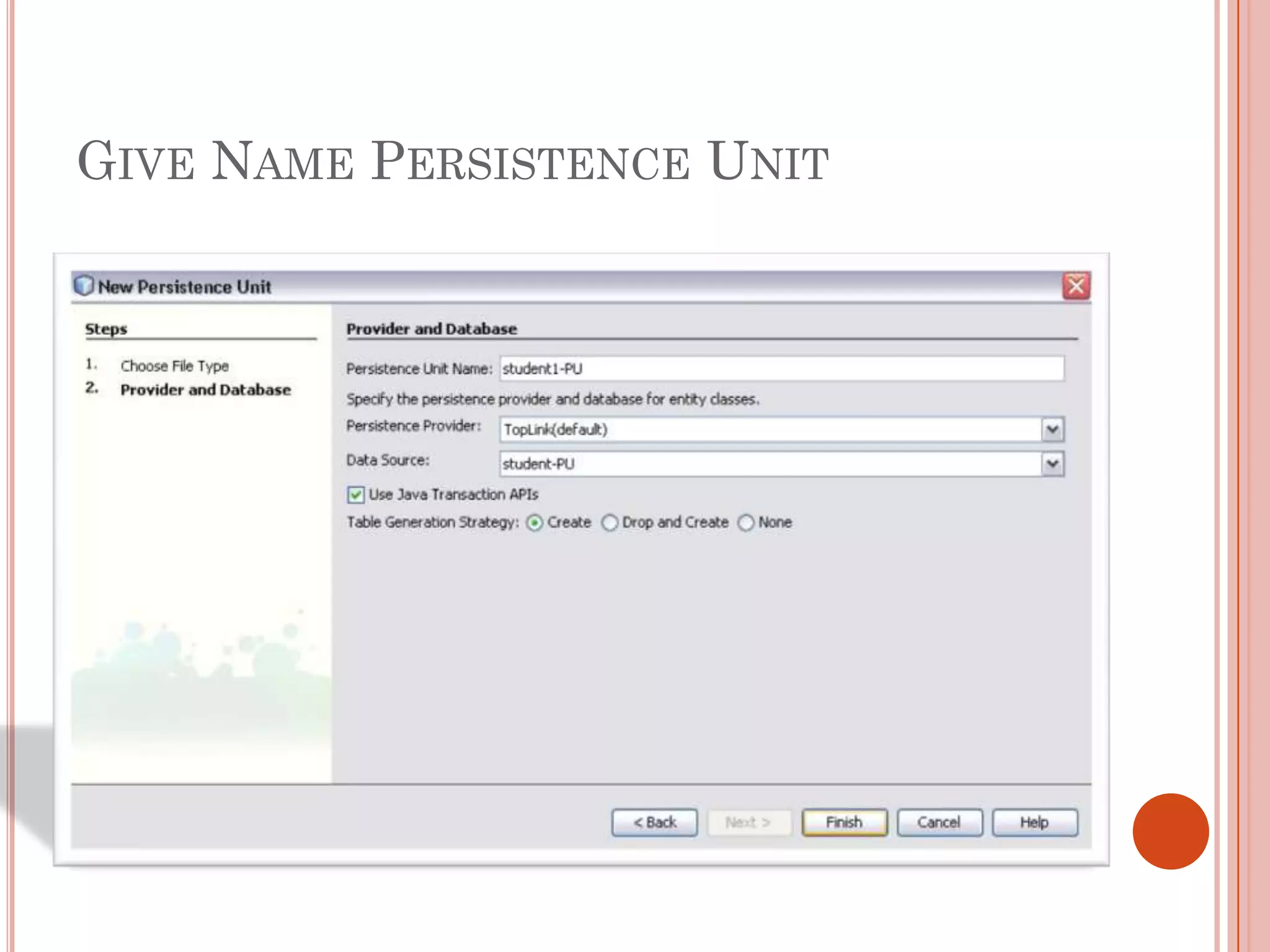Click the Persistence Unit Name label
The width and height of the screenshot is (1270, 952).
(419, 369)
